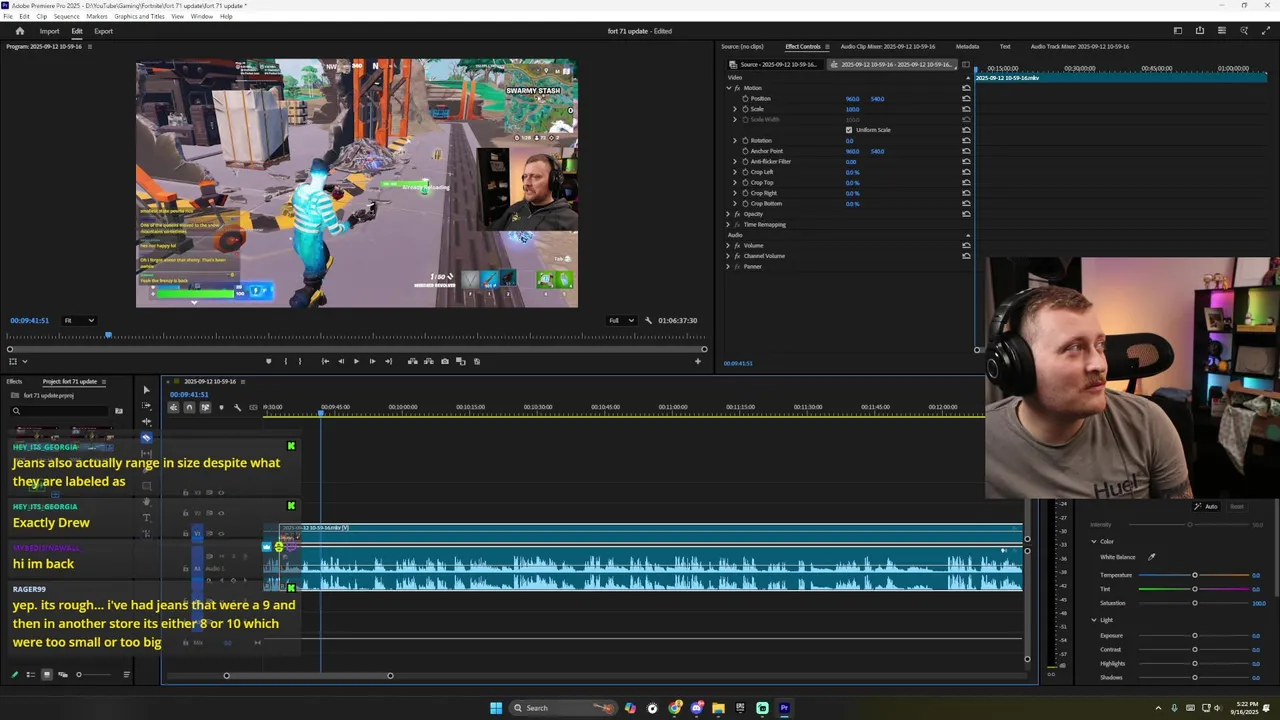The width and height of the screenshot is (1280, 720).
Task: Switch to the Effects panel tab
Action: (x=14, y=381)
